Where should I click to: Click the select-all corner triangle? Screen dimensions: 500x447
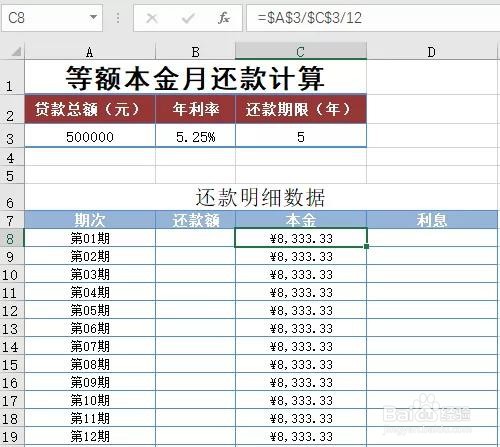tap(16, 51)
